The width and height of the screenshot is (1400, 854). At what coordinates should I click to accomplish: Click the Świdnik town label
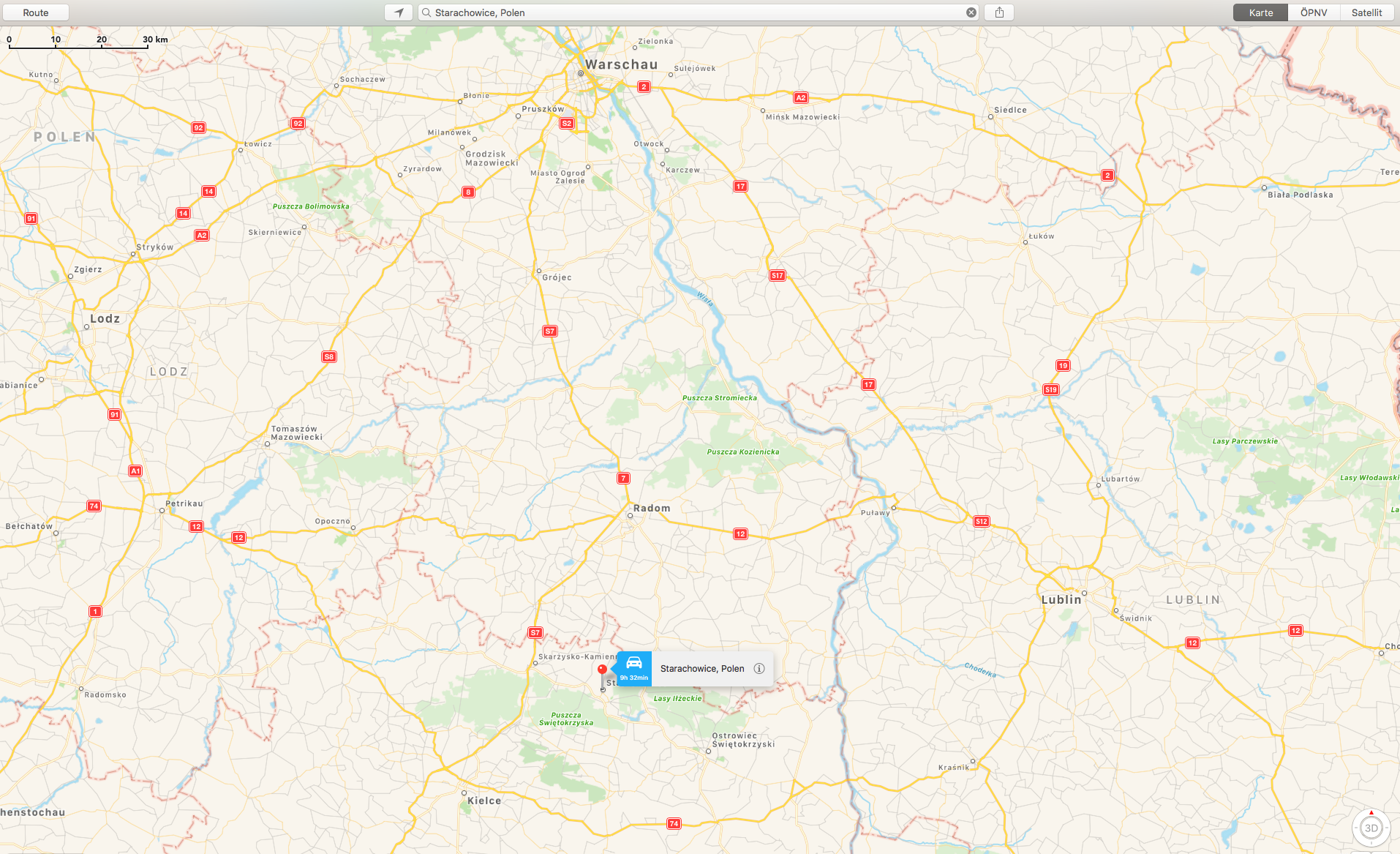tap(1136, 618)
